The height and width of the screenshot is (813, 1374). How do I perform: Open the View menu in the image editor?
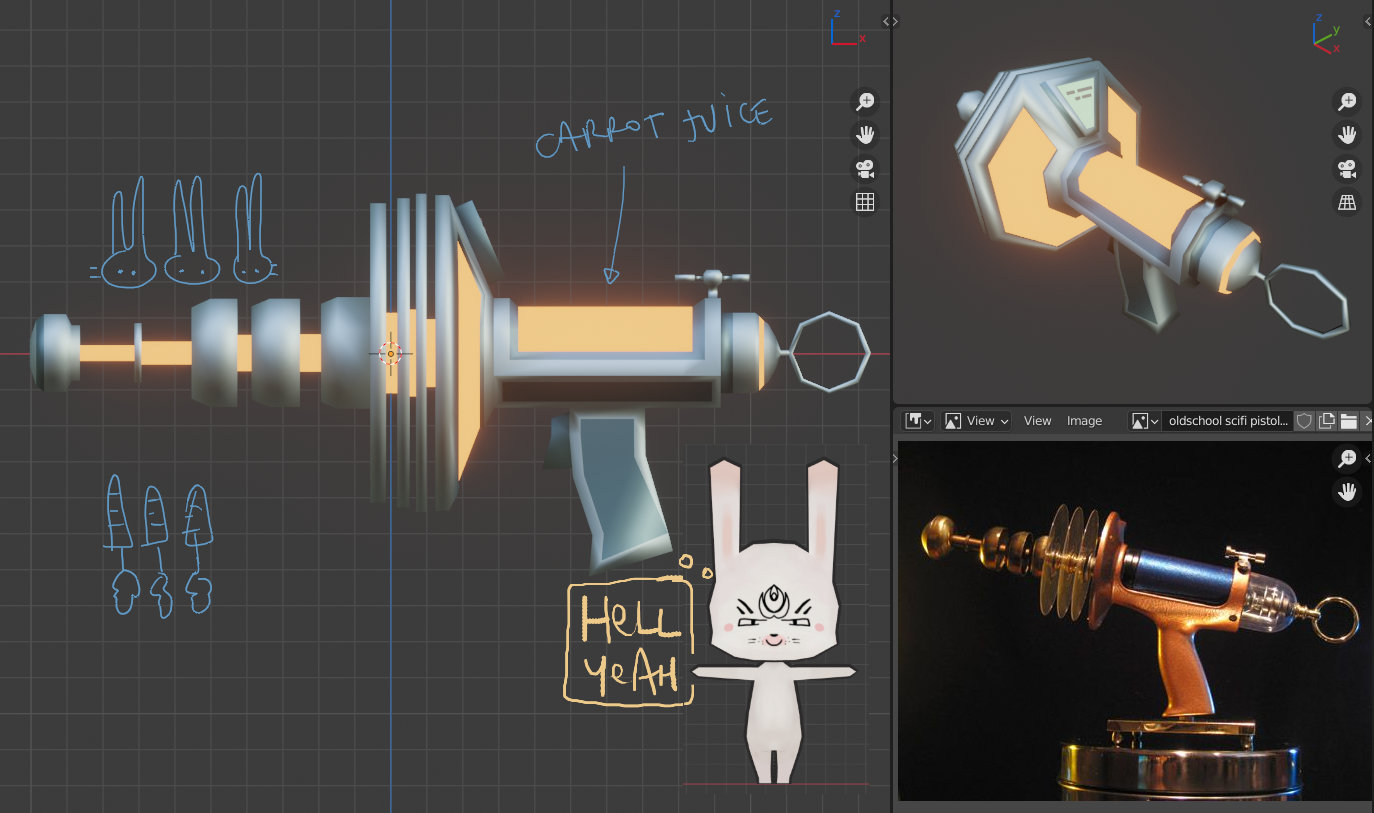pyautogui.click(x=1037, y=420)
